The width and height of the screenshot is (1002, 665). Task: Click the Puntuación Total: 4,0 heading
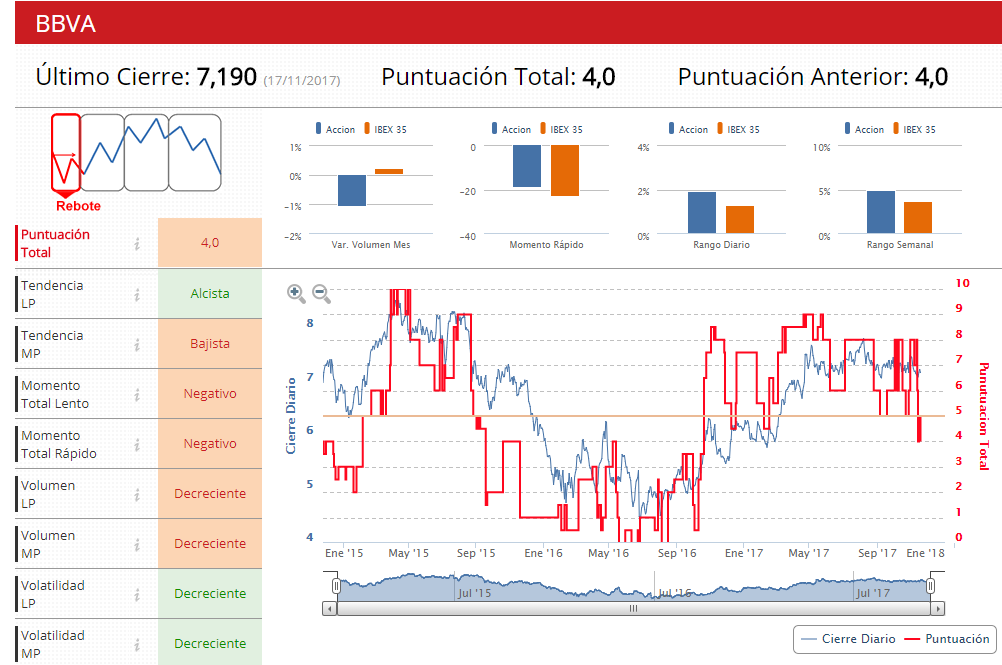pyautogui.click(x=498, y=77)
